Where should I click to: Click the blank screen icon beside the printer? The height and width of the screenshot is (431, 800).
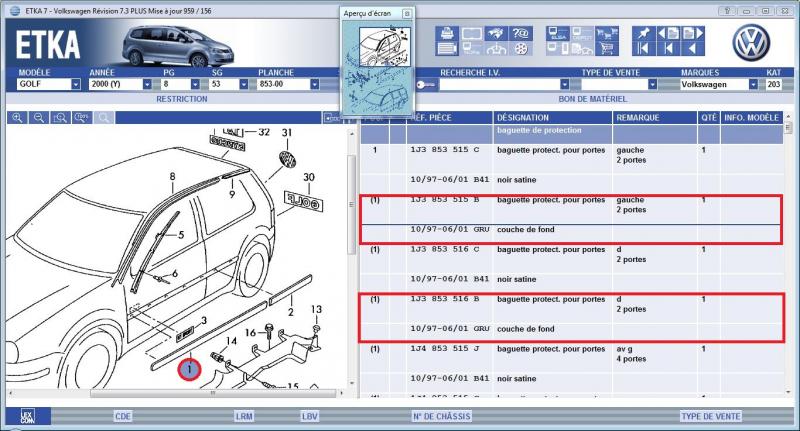472,34
